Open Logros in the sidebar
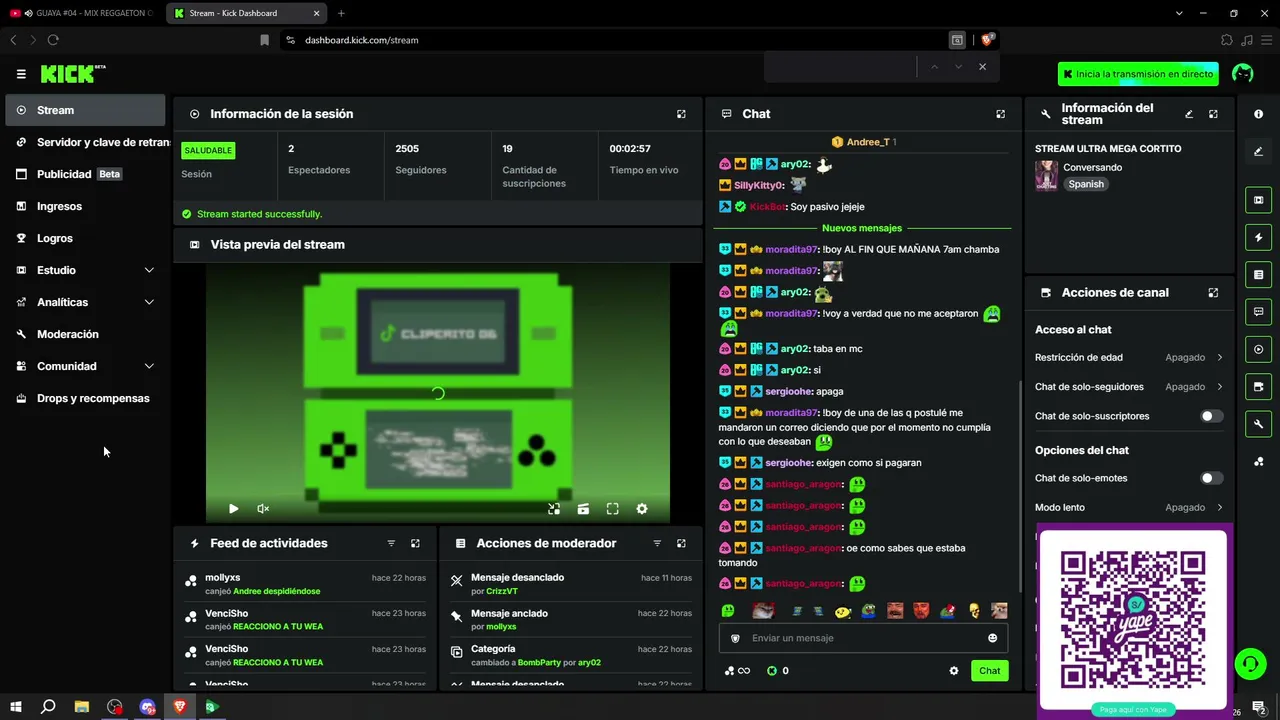Screen dimensions: 1280x720 tap(86, 238)
